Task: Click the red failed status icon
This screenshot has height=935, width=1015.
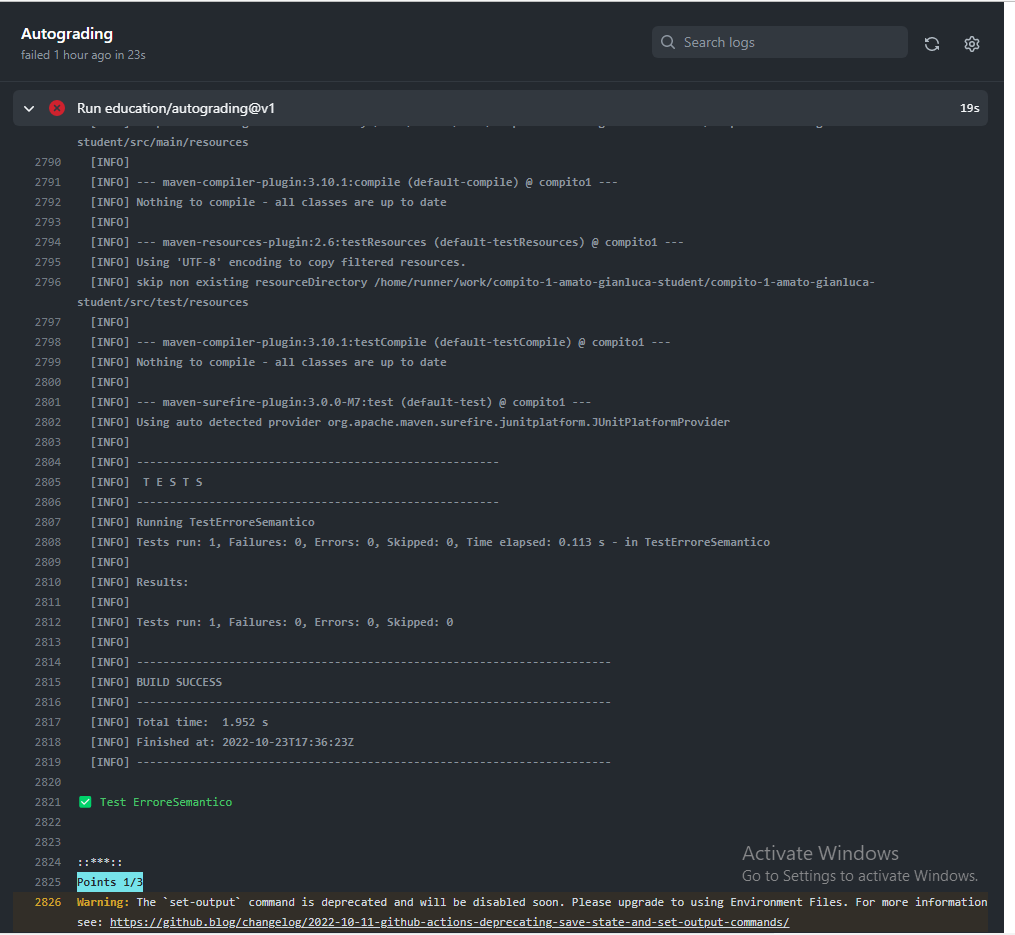Action: pyautogui.click(x=57, y=108)
